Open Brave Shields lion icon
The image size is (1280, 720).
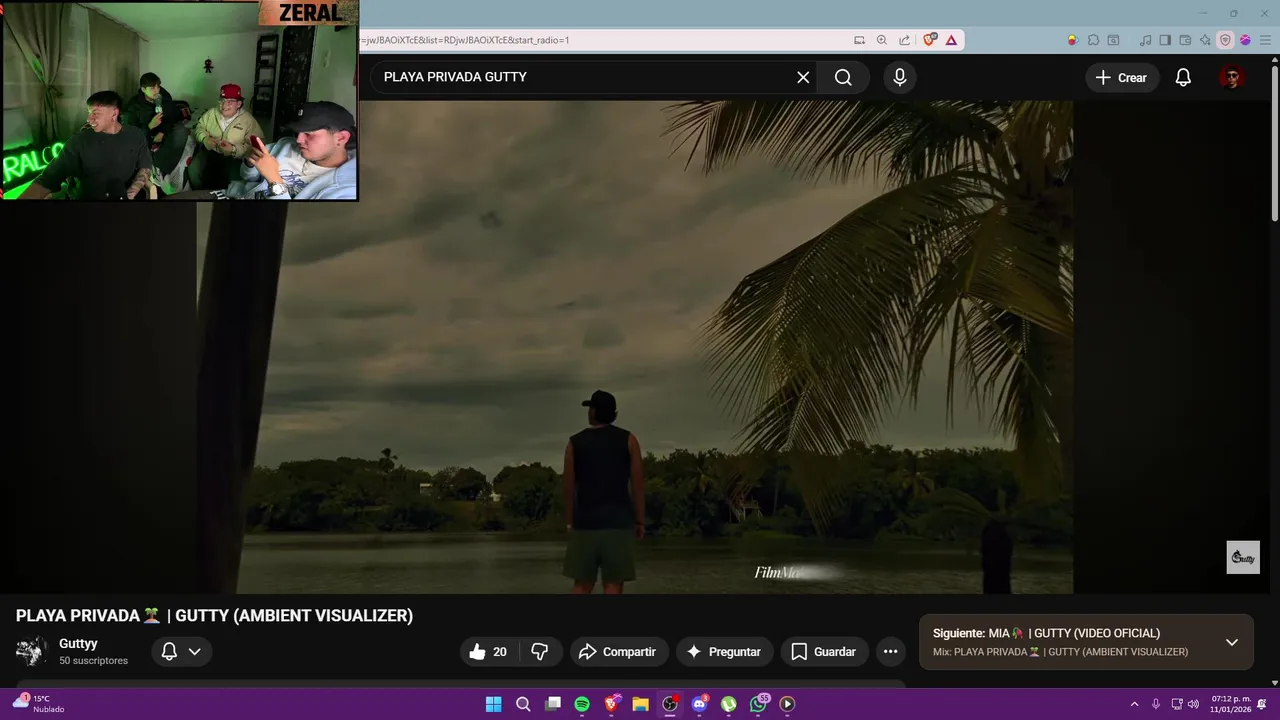click(x=930, y=40)
